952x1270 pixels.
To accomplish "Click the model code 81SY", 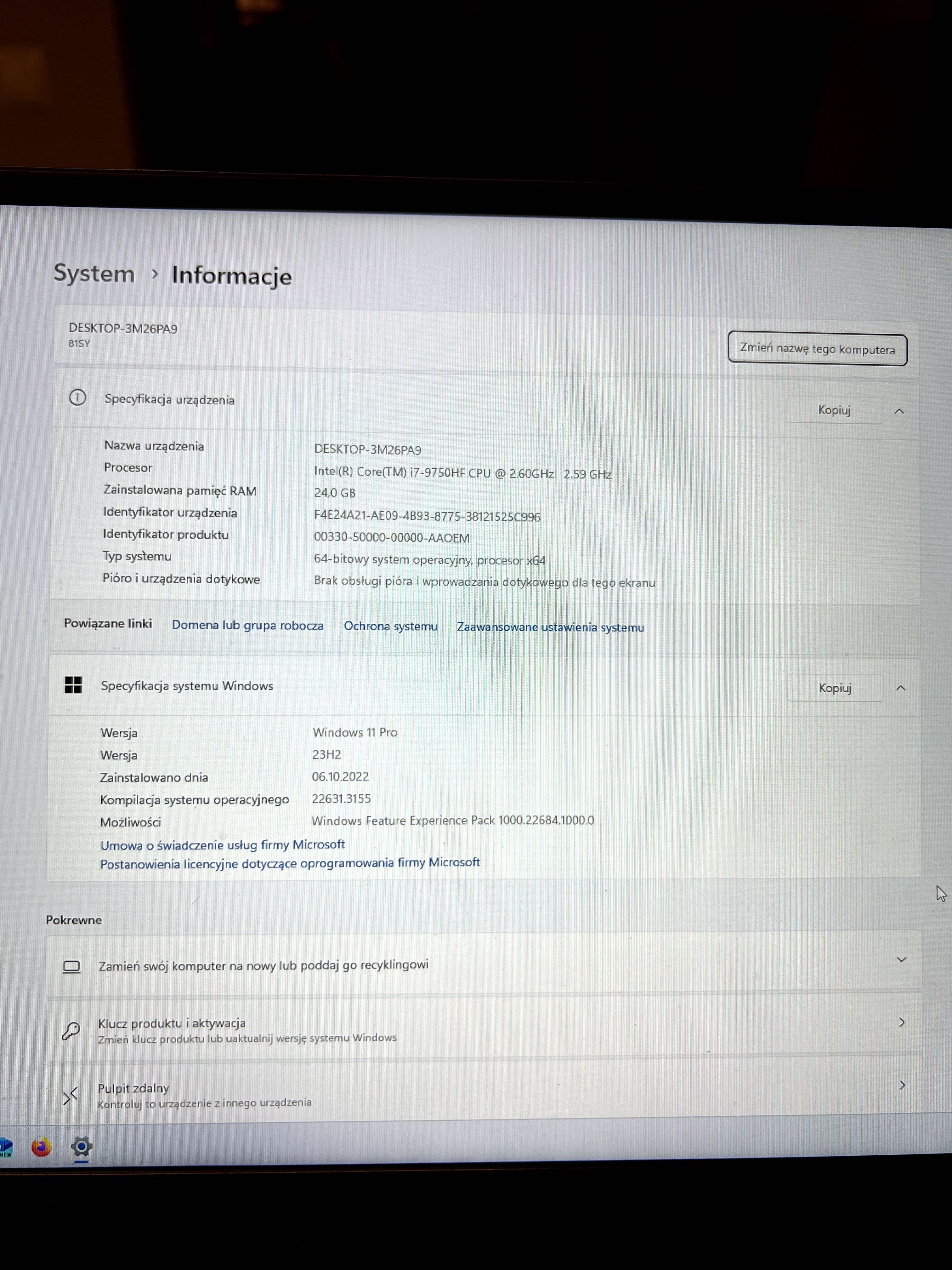I will (79, 343).
